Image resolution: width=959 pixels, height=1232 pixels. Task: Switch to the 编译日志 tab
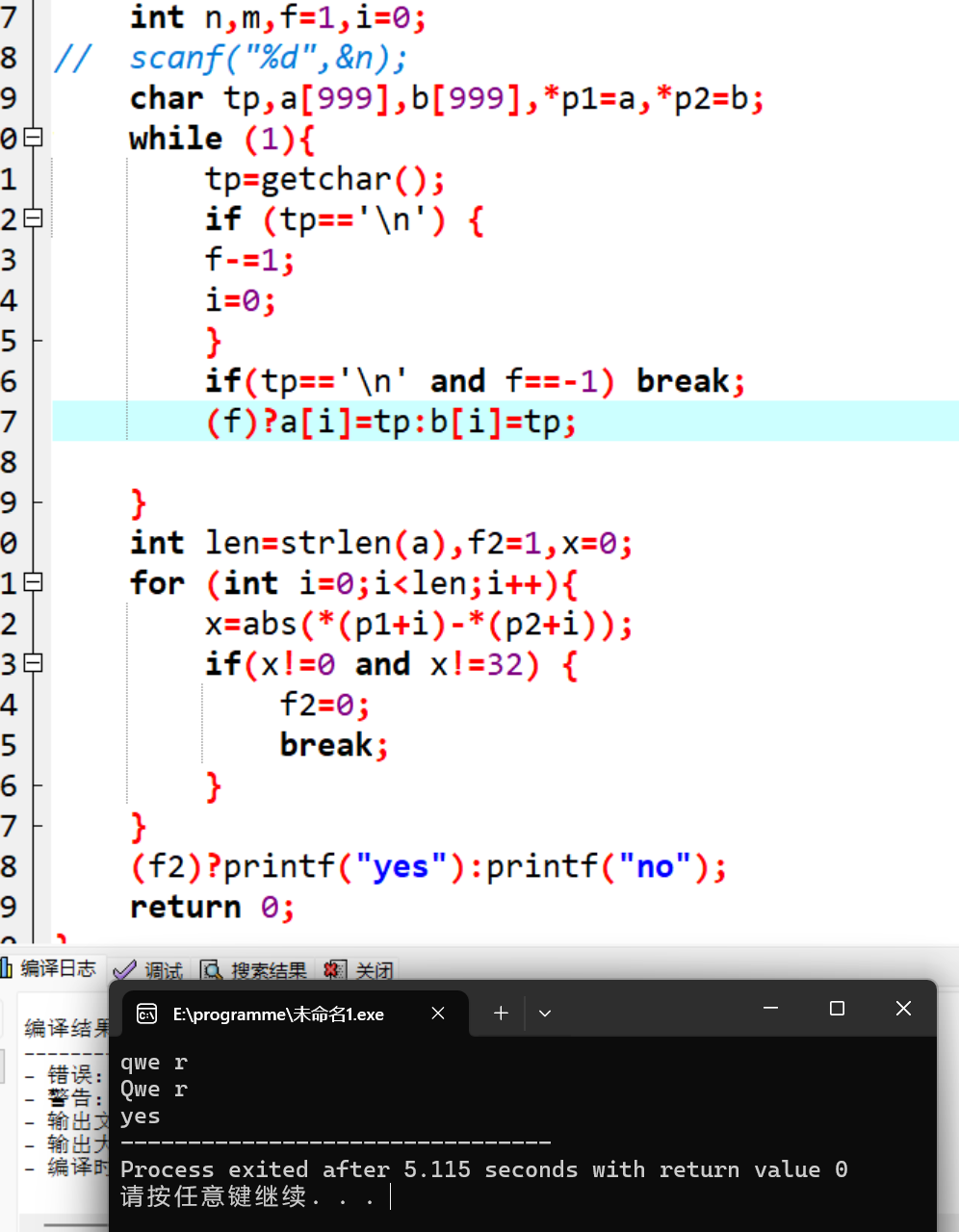(49, 969)
